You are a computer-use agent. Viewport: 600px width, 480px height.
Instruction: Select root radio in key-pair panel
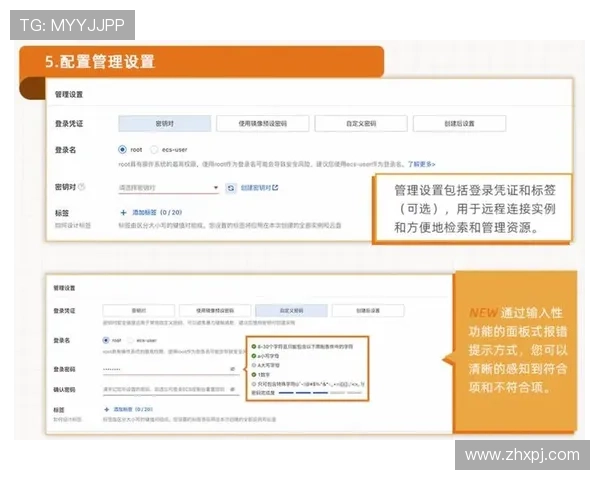point(122,150)
